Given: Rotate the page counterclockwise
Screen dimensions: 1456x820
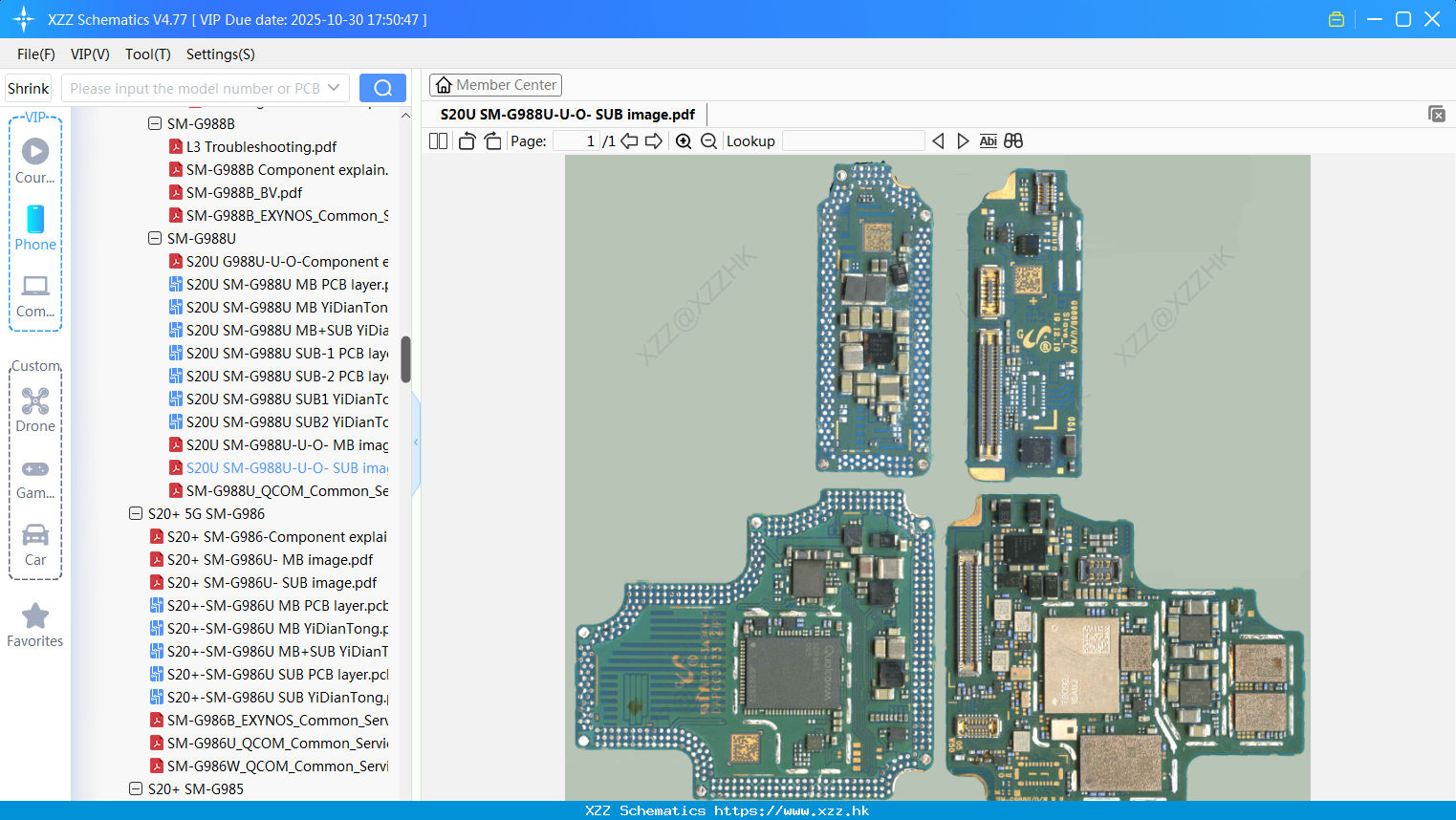Looking at the screenshot, I should point(467,141).
